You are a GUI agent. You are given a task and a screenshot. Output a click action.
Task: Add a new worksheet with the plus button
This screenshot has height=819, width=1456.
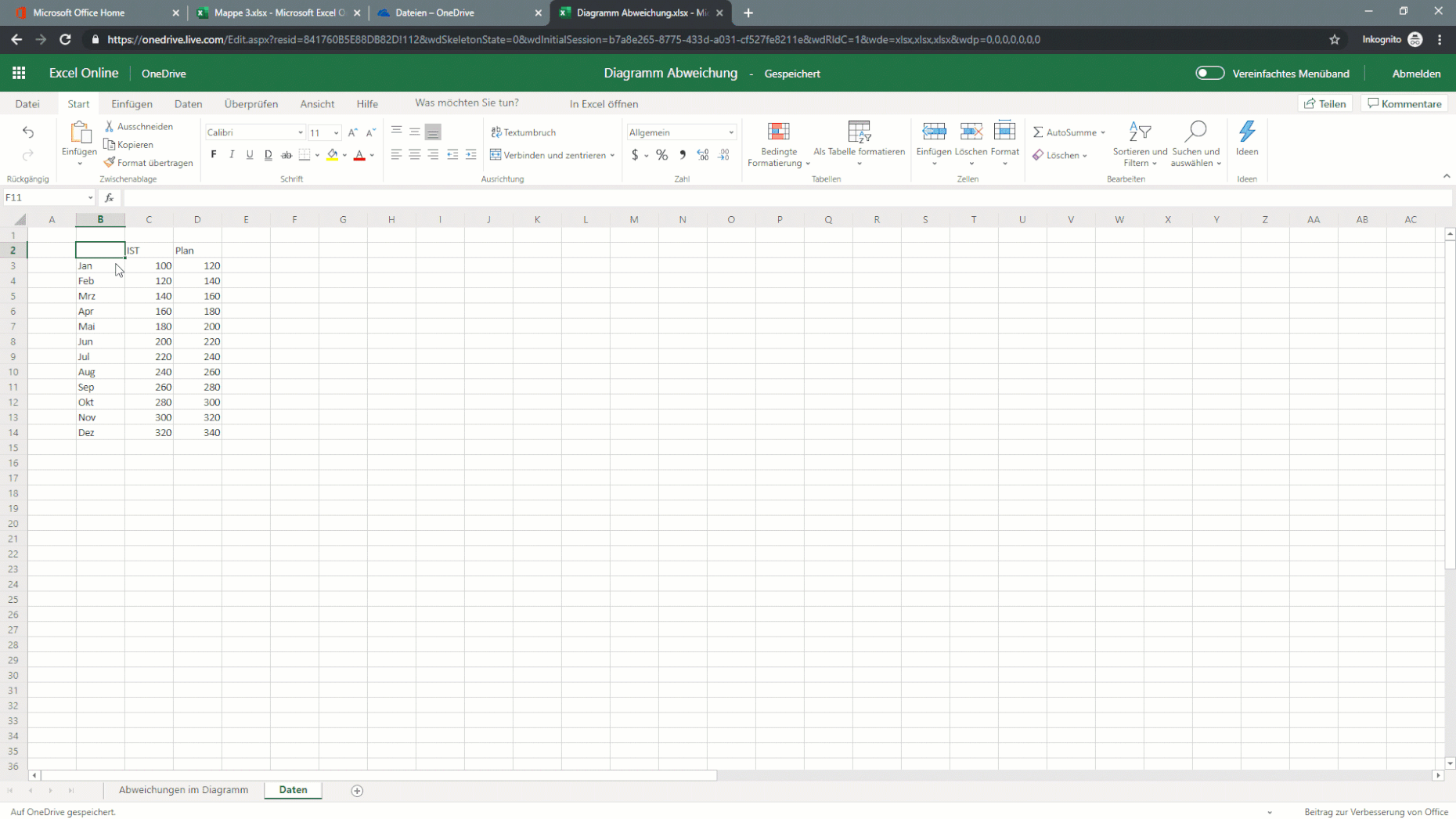tap(357, 791)
